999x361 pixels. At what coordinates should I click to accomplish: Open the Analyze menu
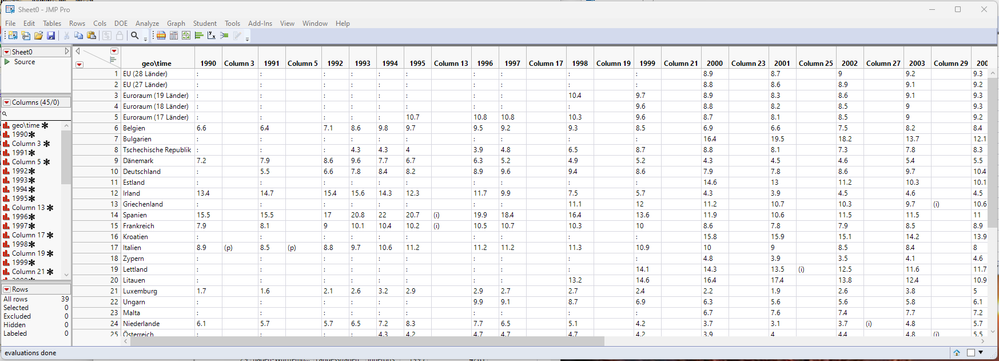[147, 24]
